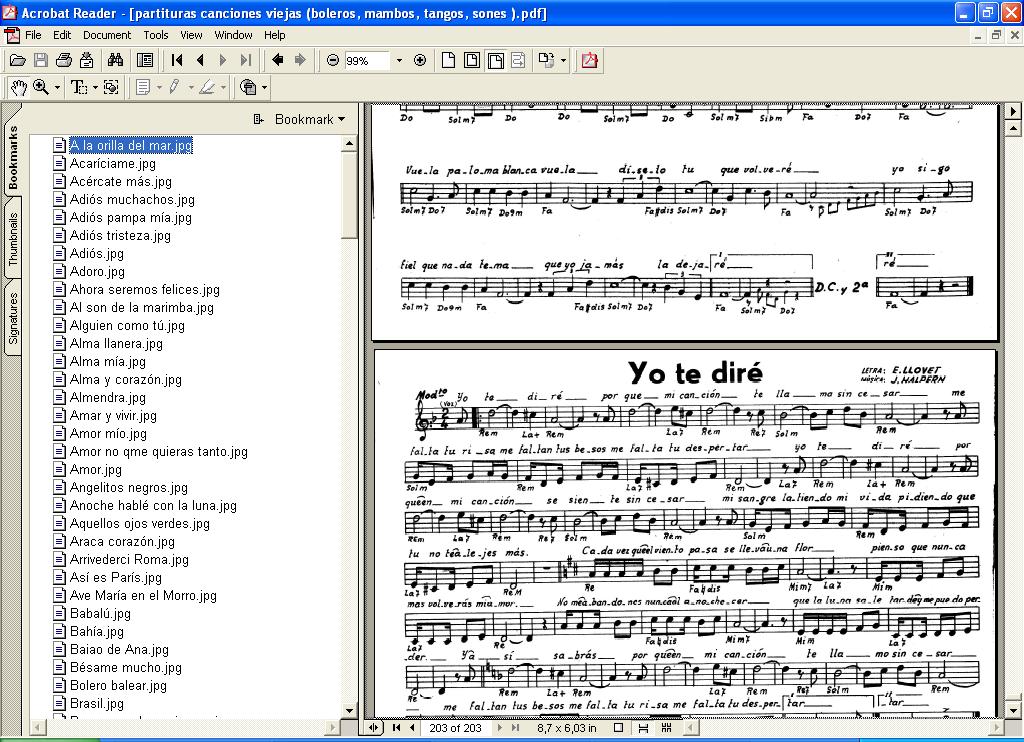The image size is (1024, 742).
Task: Expand the Bookmark options dropdown
Action: (x=309, y=119)
